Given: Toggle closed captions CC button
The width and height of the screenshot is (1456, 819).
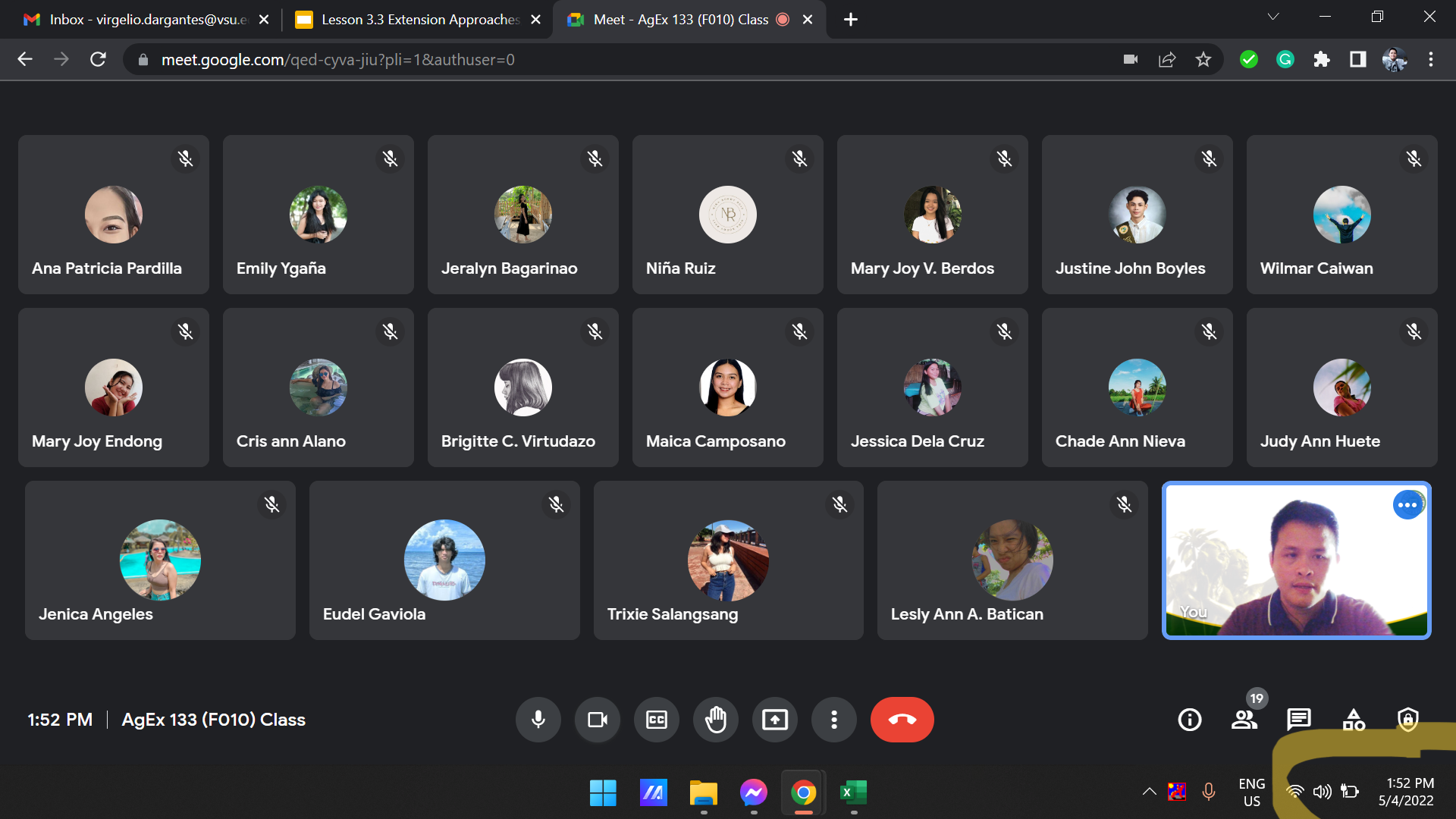Looking at the screenshot, I should click(656, 720).
